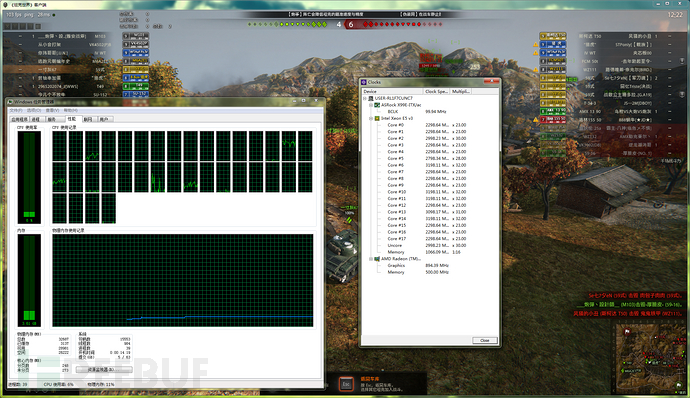Click the Clock Speed column header
The image size is (690, 398).
tap(437, 91)
